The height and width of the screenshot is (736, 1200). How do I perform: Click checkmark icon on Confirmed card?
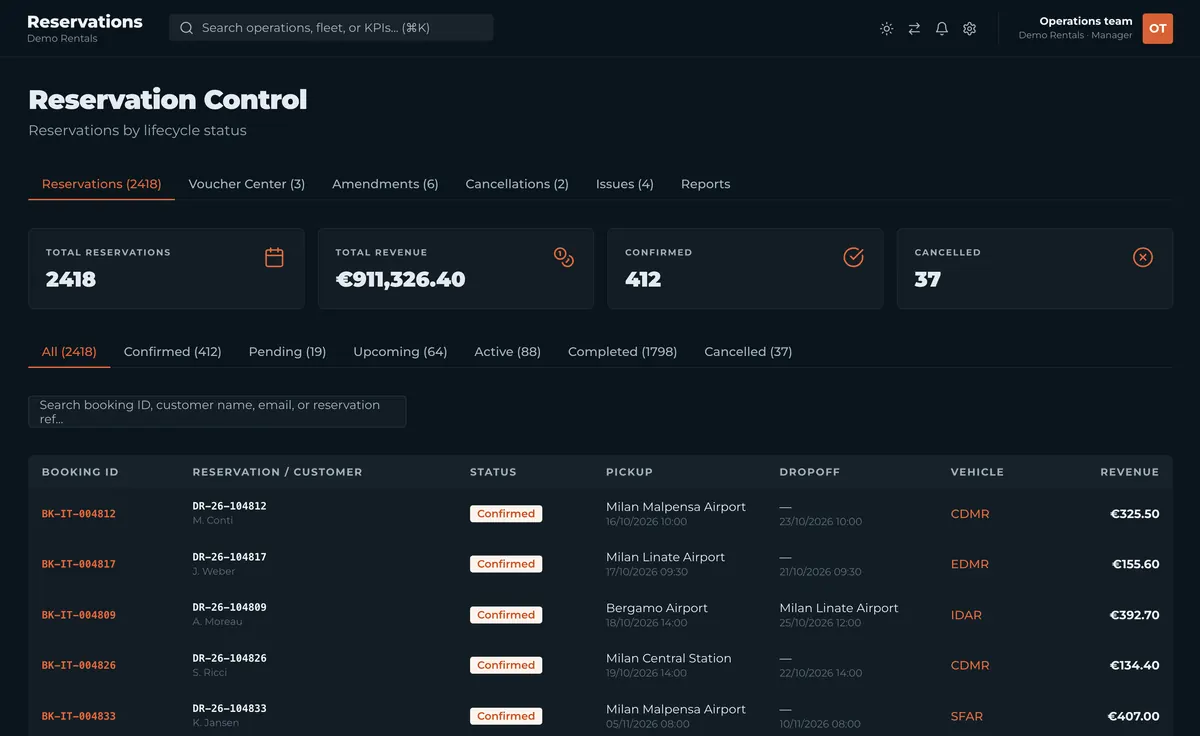(x=853, y=257)
